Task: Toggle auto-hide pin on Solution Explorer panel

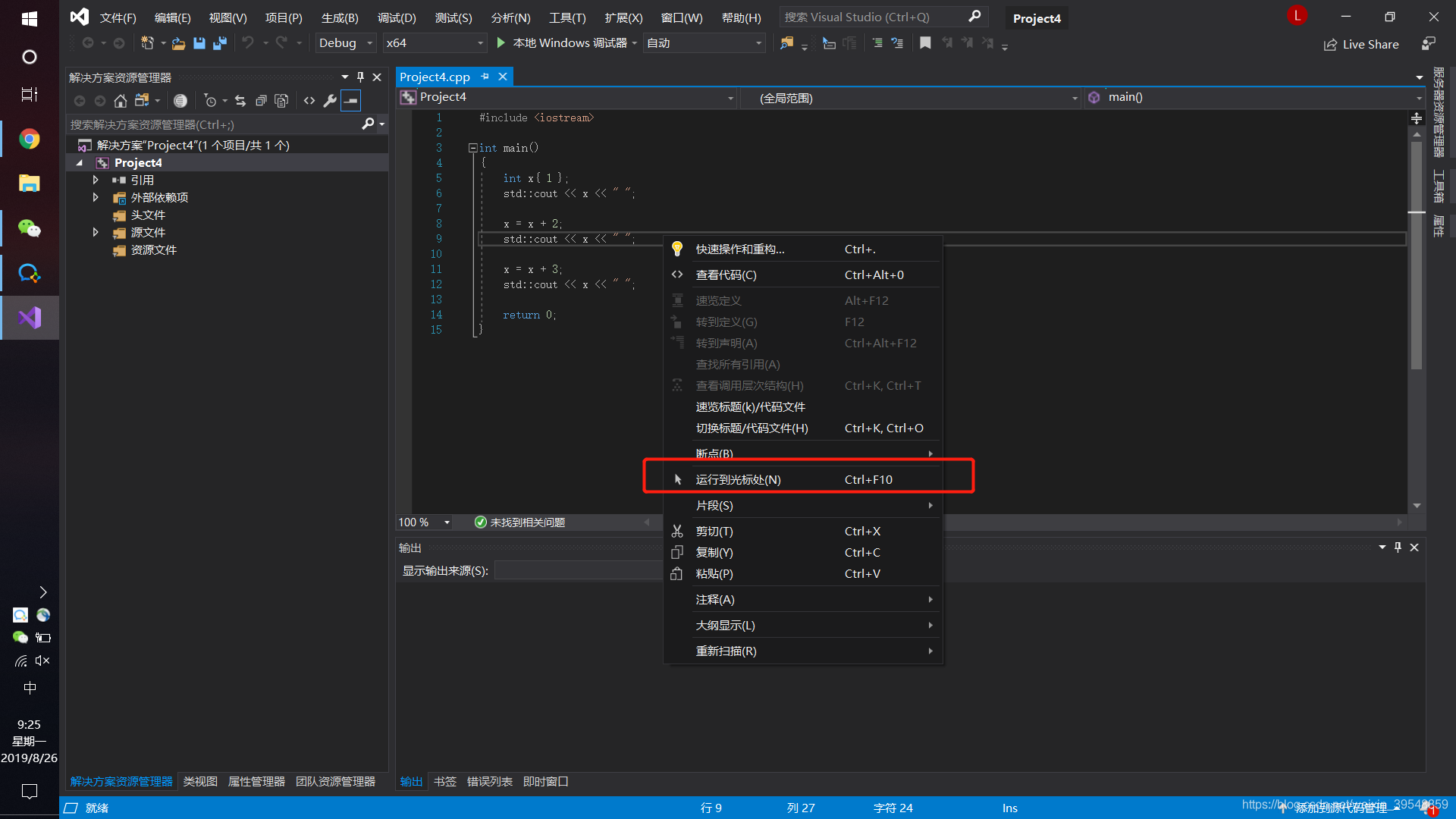Action: coord(360,77)
